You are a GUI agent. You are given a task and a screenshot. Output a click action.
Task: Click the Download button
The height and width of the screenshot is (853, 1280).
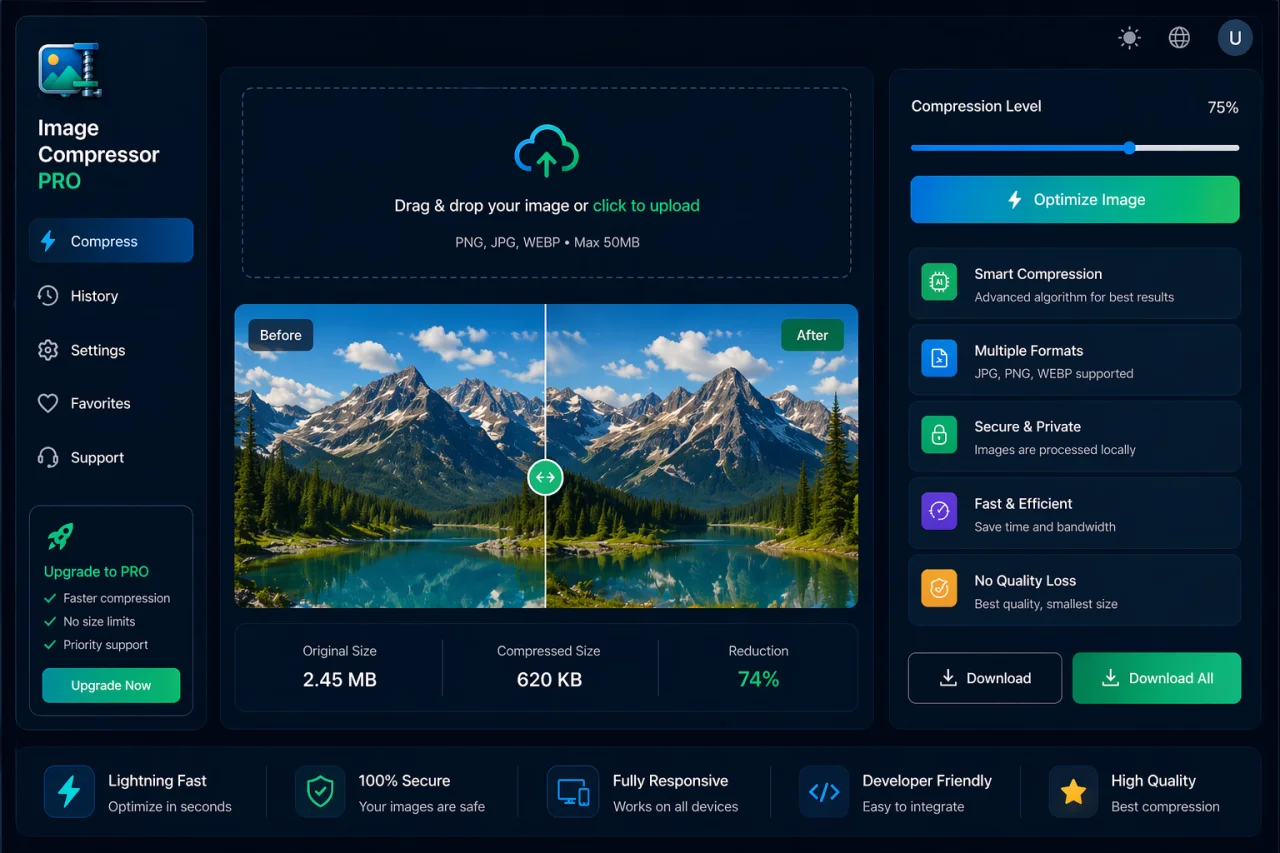click(x=985, y=678)
